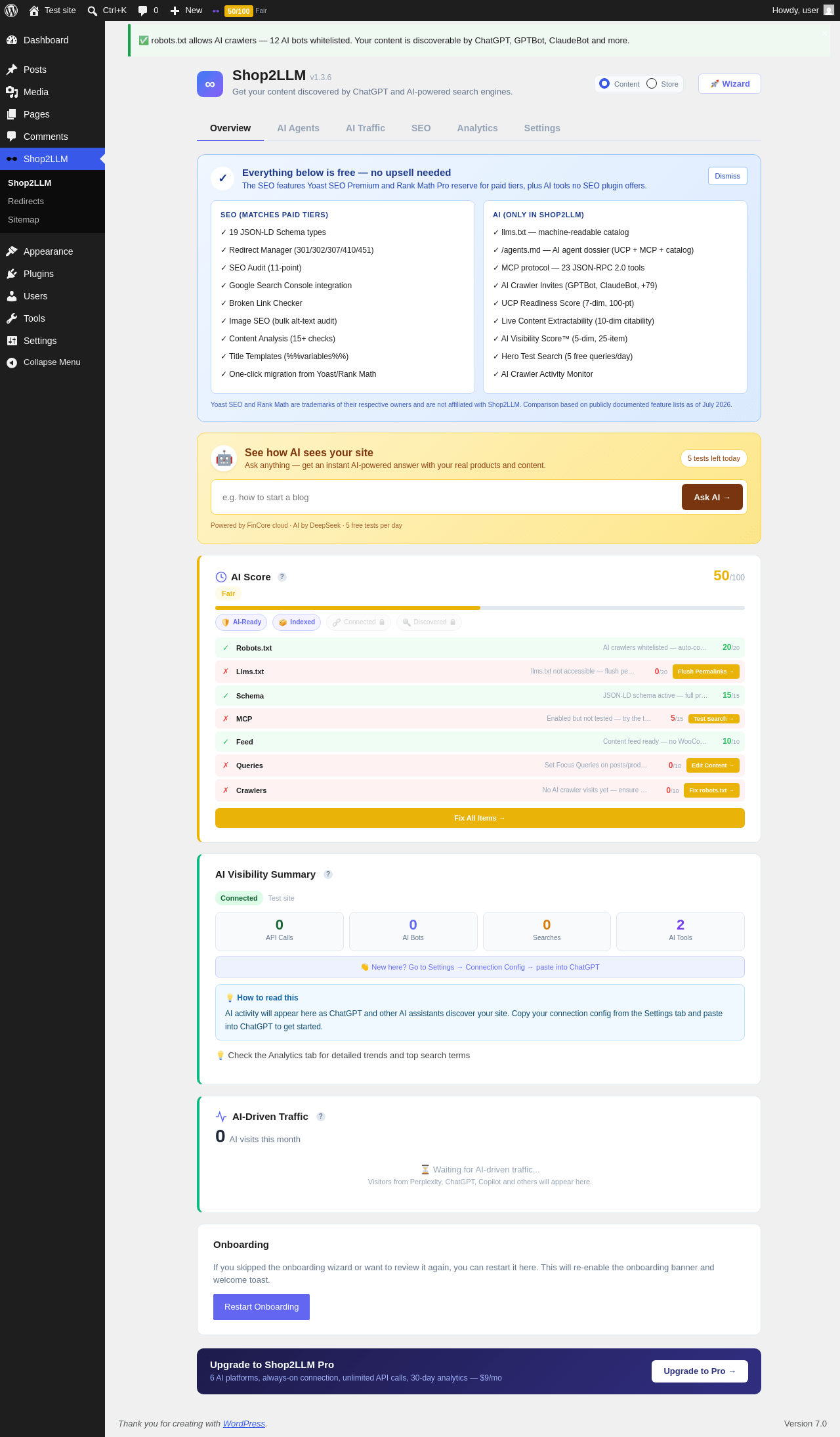Click the 50/100 score badge in admin bar
Viewport: 840px width, 1437px height.
click(238, 11)
